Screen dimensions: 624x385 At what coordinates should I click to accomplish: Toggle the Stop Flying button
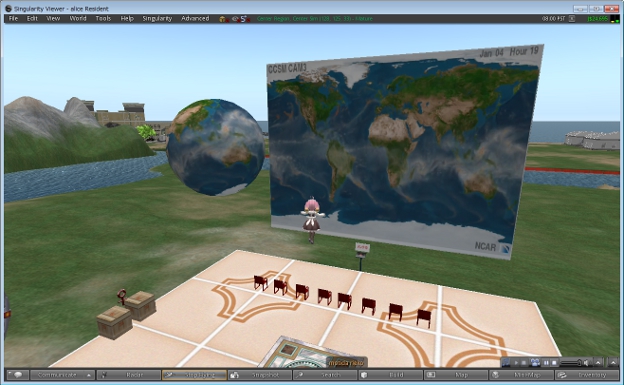tap(195, 375)
